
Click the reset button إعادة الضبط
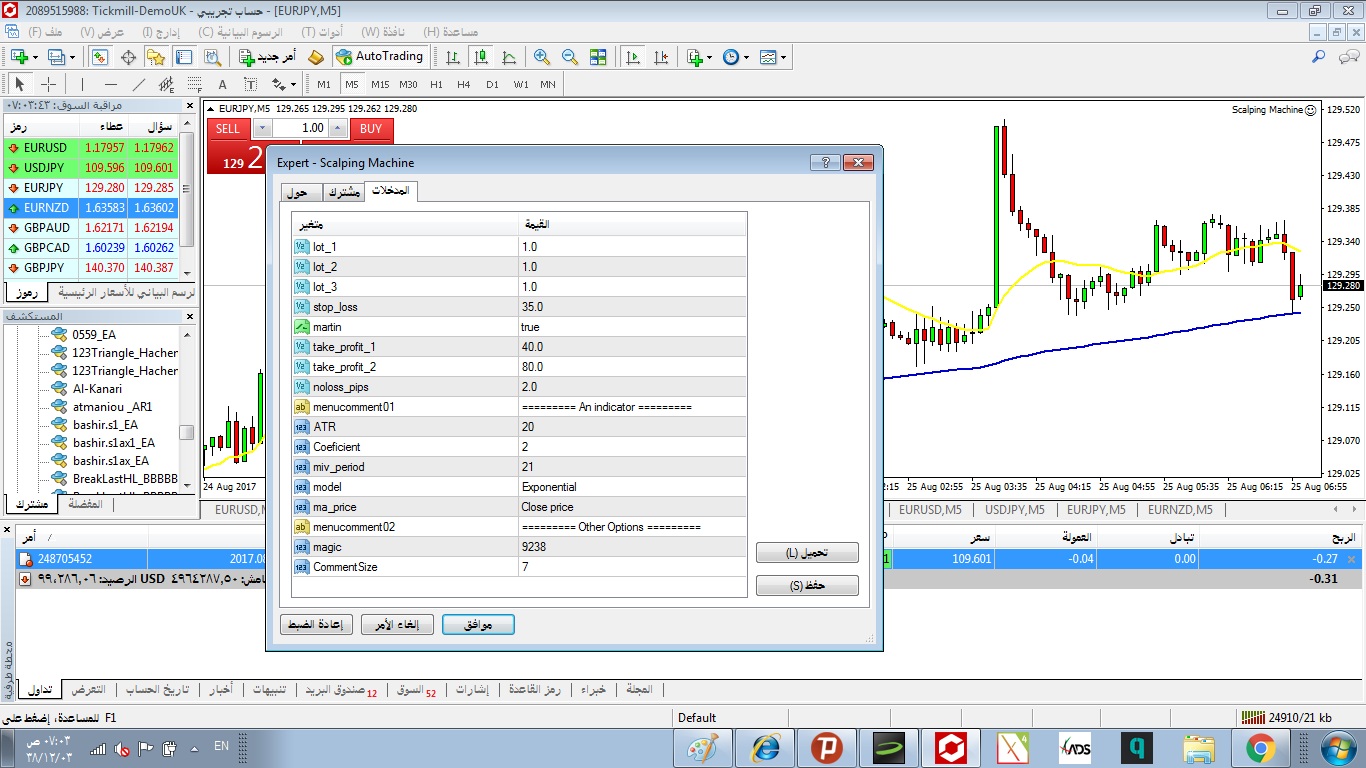(316, 625)
